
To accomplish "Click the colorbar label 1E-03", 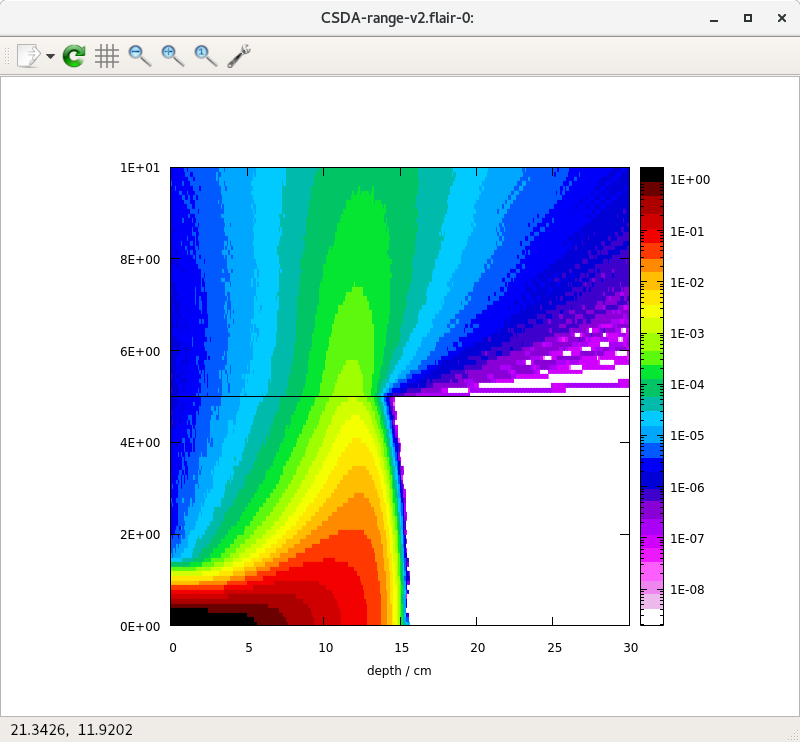I will [x=687, y=334].
